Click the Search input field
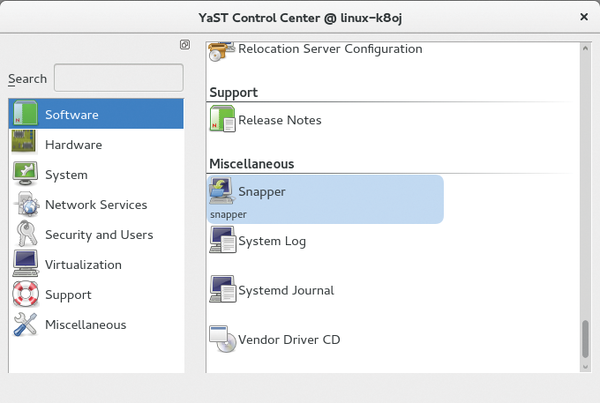Screen dimensions: 600x403 (x=119, y=78)
